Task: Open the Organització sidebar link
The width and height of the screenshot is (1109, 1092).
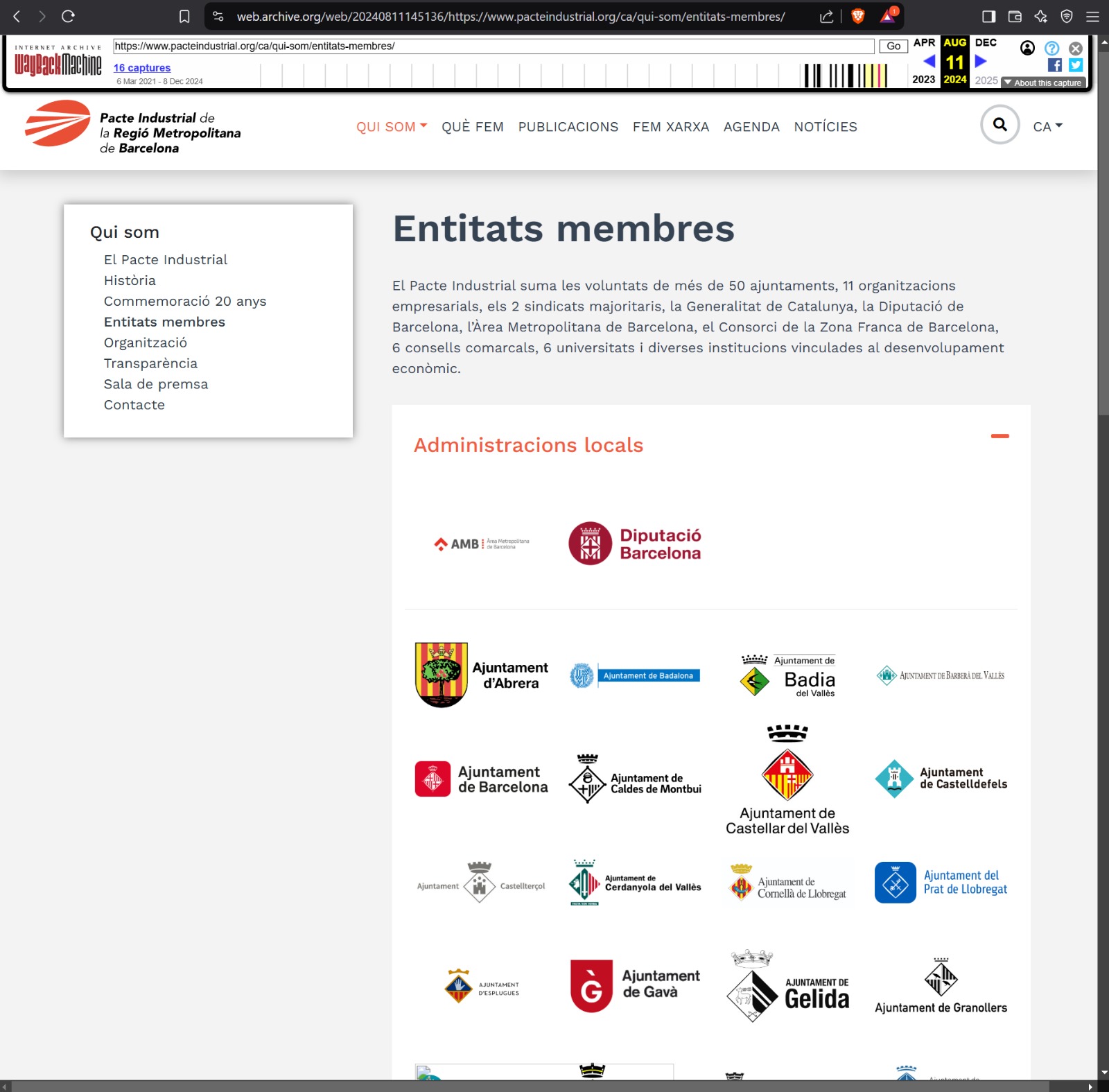Action: tap(146, 343)
